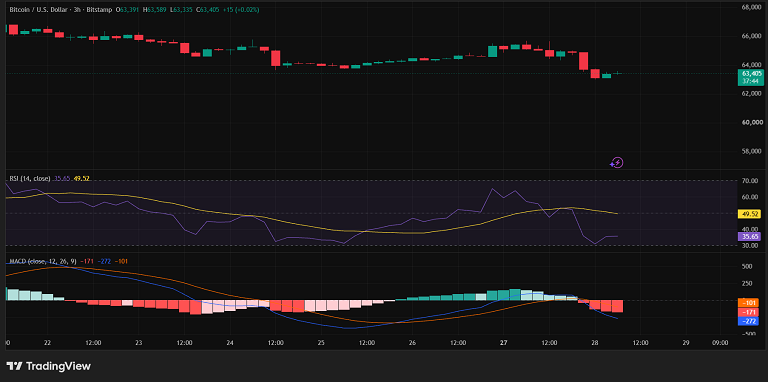Click the 09:00 time axis label
This screenshot has width=768, height=382.
click(720, 343)
